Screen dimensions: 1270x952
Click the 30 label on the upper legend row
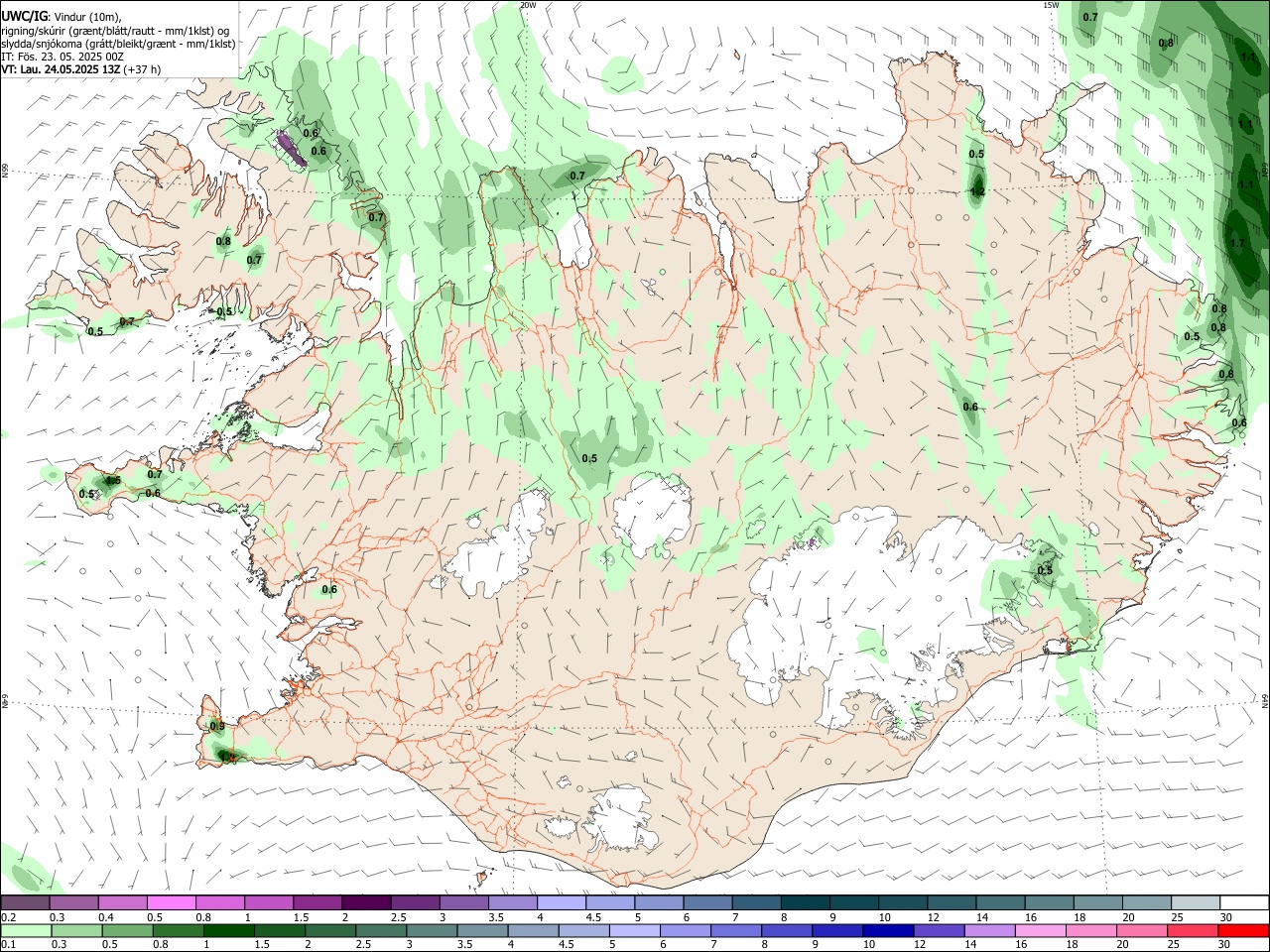1226,917
